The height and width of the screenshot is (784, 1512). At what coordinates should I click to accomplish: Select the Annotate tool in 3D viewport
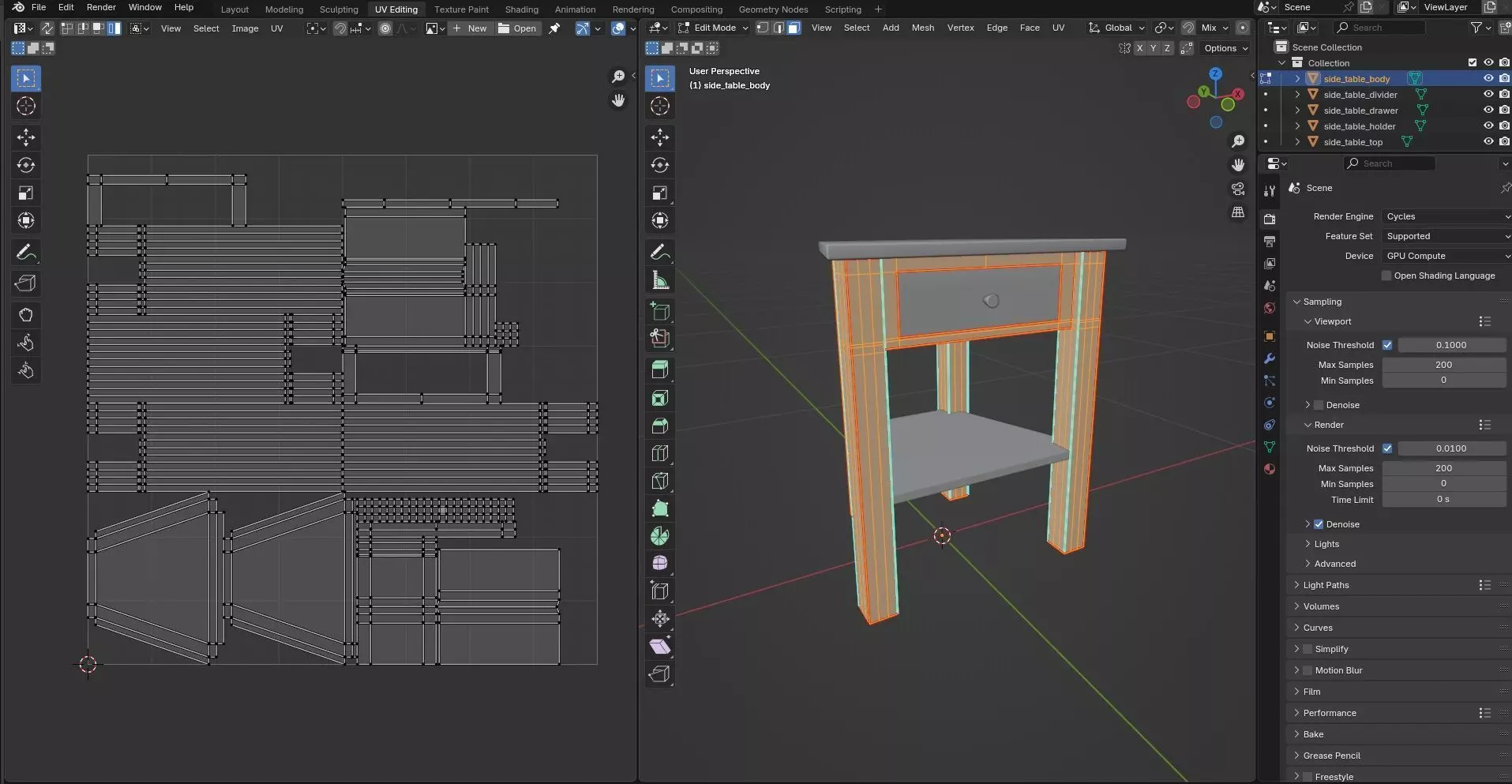pos(660,253)
